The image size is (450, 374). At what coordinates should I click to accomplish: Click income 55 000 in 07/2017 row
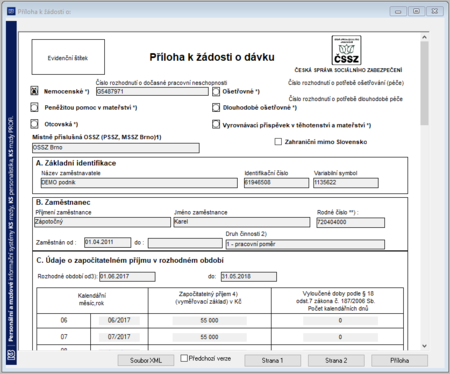click(209, 337)
